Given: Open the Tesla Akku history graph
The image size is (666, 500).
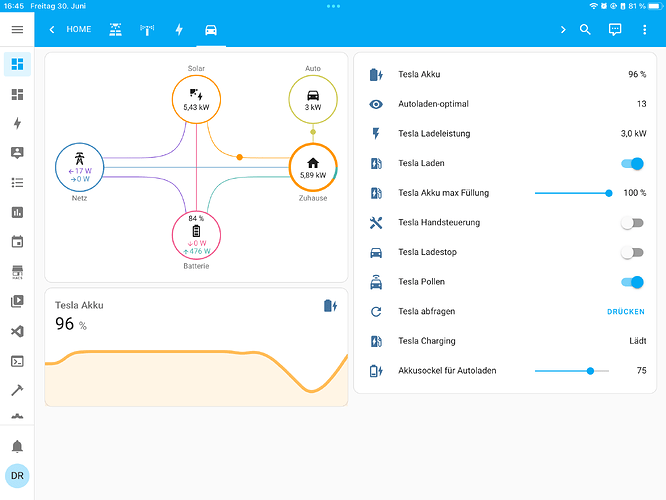Looking at the screenshot, I should pyautogui.click(x=196, y=377).
